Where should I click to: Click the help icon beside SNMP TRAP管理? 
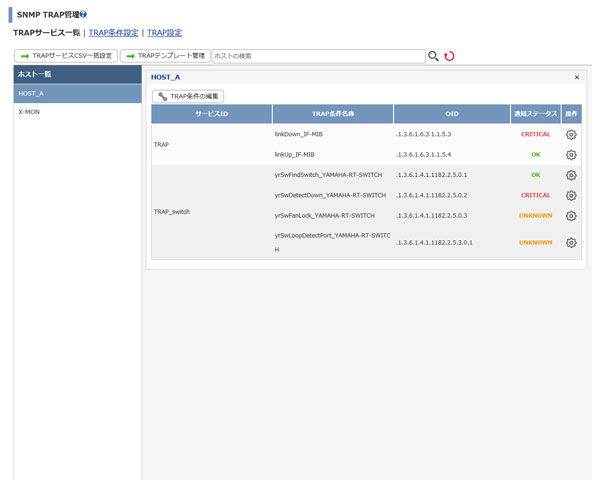(83, 14)
